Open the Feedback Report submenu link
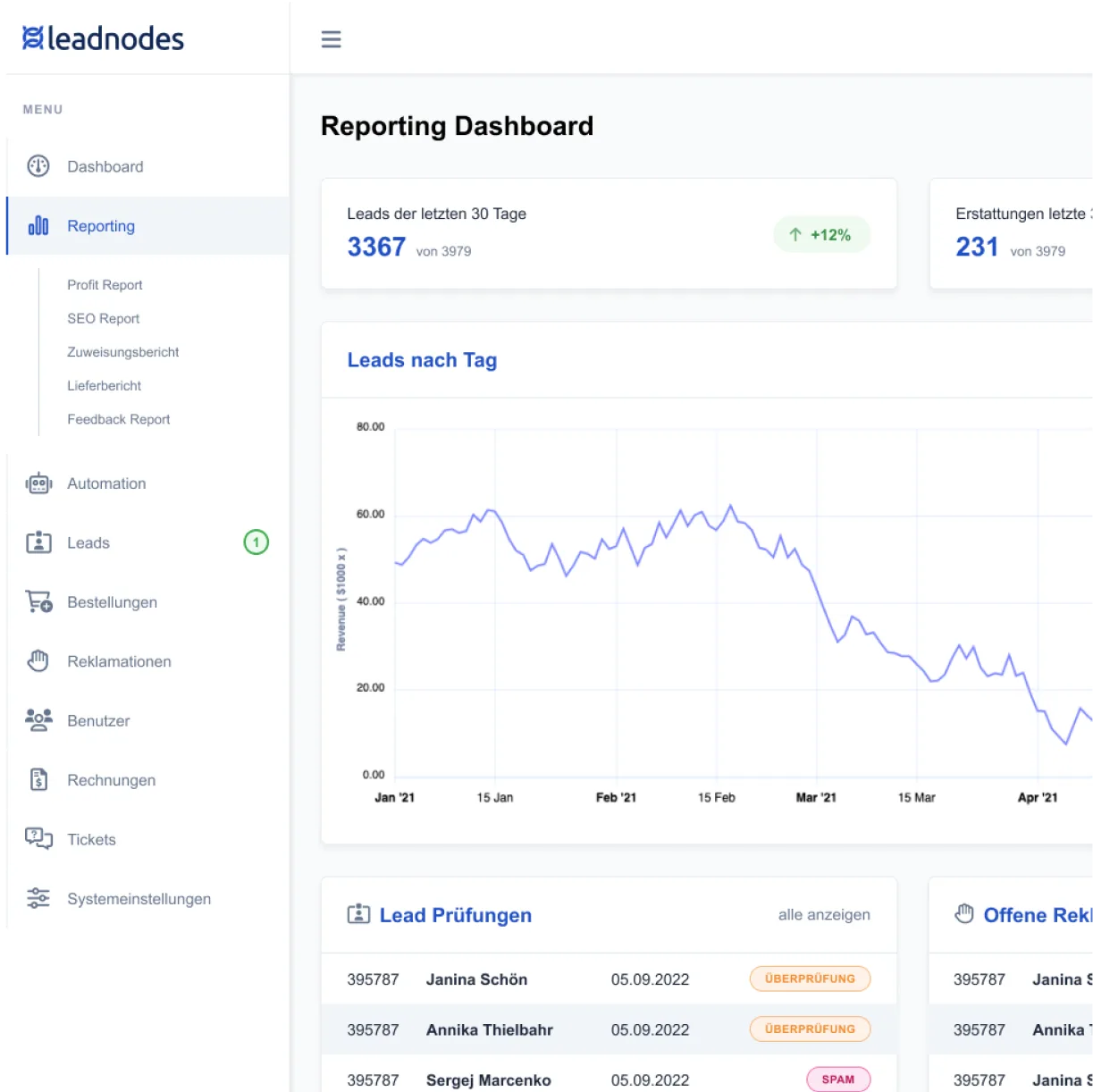The image size is (1093, 1092). [x=119, y=419]
